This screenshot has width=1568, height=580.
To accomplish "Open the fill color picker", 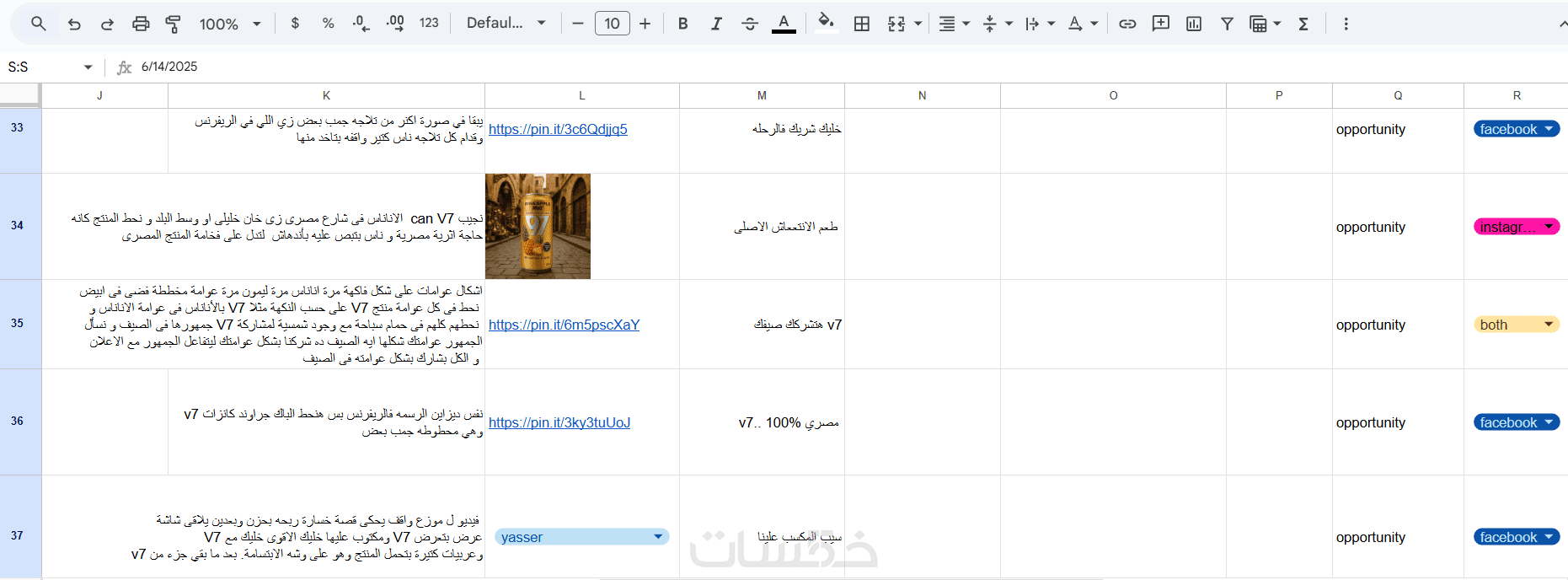I will point(827,24).
